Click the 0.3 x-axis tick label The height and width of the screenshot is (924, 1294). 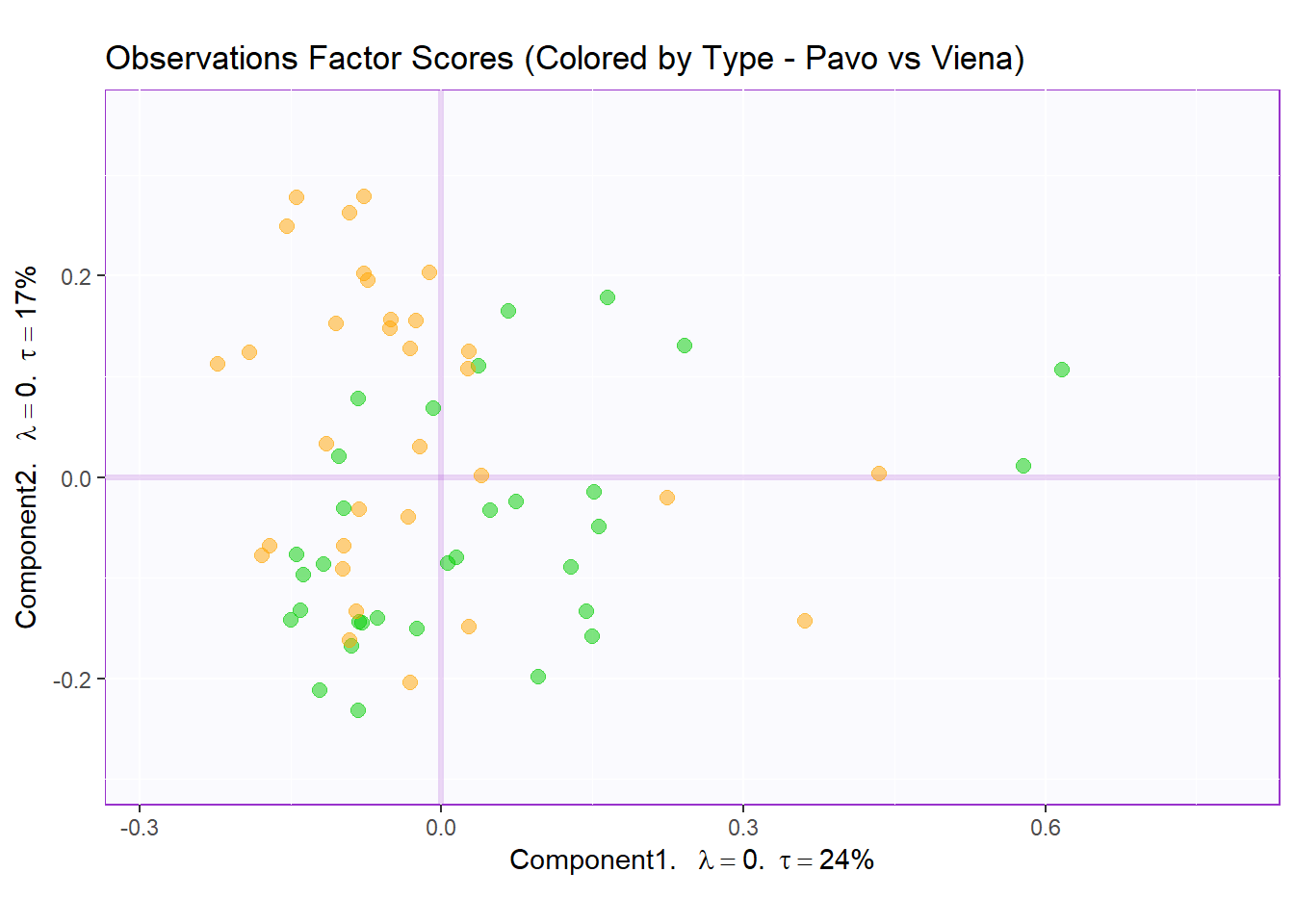click(x=742, y=828)
